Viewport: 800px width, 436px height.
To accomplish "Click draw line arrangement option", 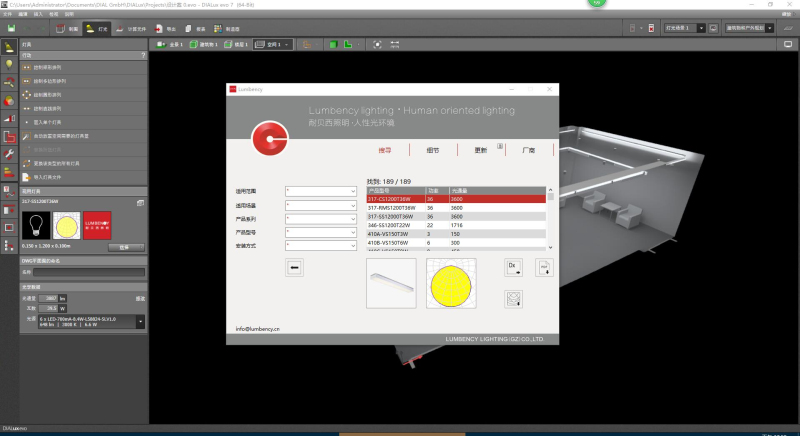I will click(84, 109).
